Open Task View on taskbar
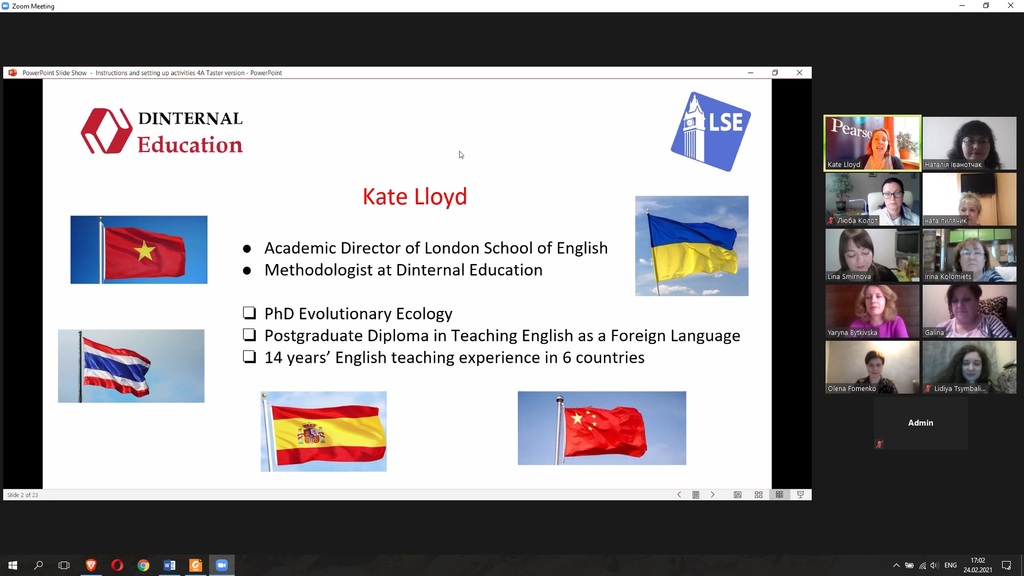Image resolution: width=1024 pixels, height=576 pixels. click(x=64, y=565)
